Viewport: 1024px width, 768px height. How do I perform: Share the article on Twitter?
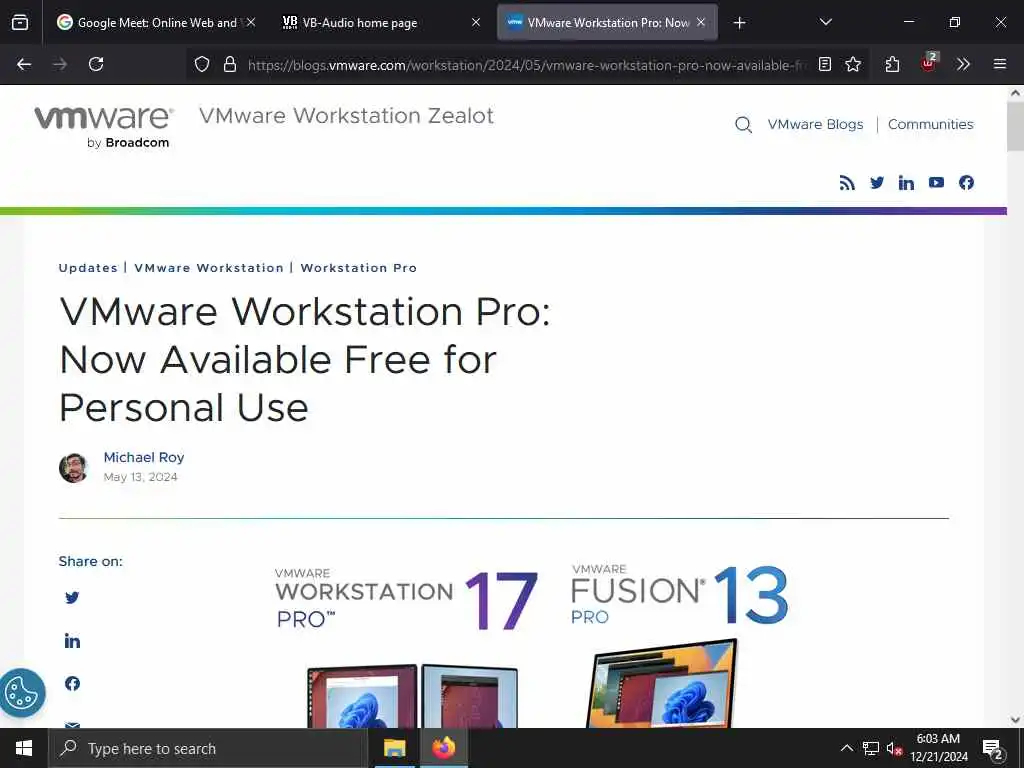pyautogui.click(x=72, y=598)
